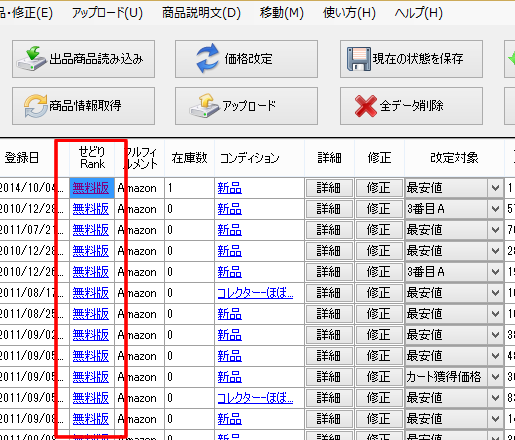Open the 移動(M) menu
The width and height of the screenshot is (515, 440).
click(282, 13)
